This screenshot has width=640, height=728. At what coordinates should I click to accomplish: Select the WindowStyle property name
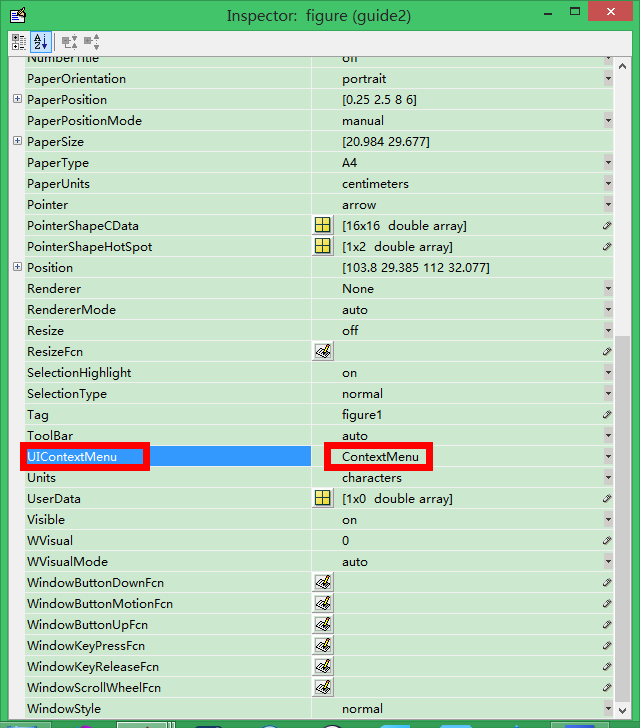coord(64,708)
